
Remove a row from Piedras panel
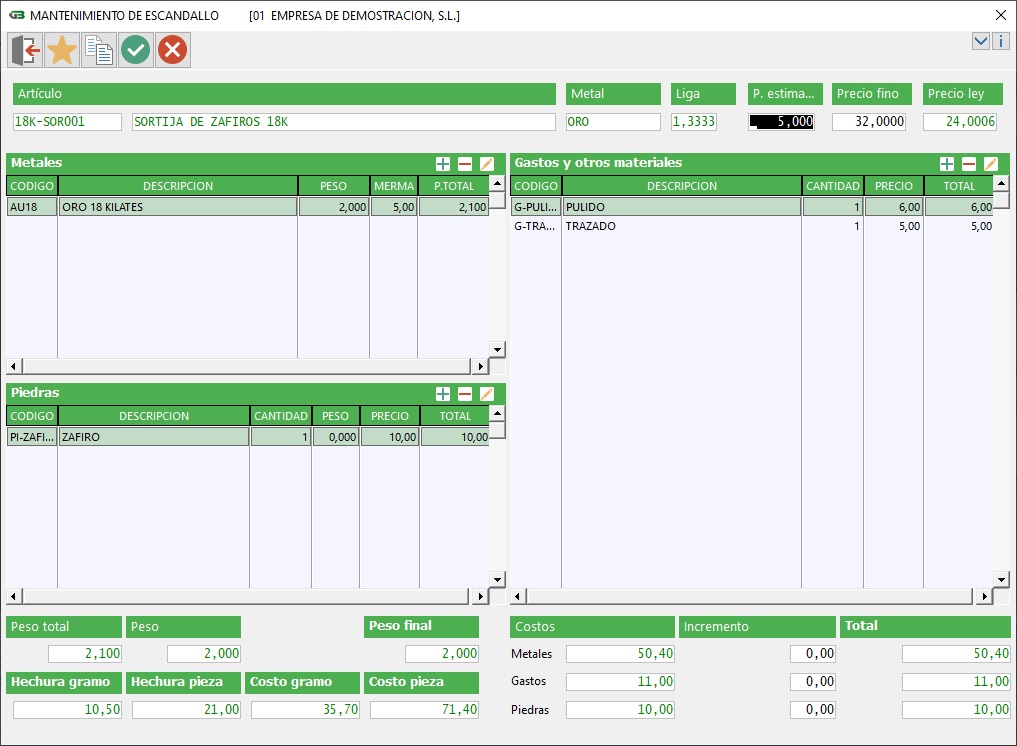click(x=465, y=394)
